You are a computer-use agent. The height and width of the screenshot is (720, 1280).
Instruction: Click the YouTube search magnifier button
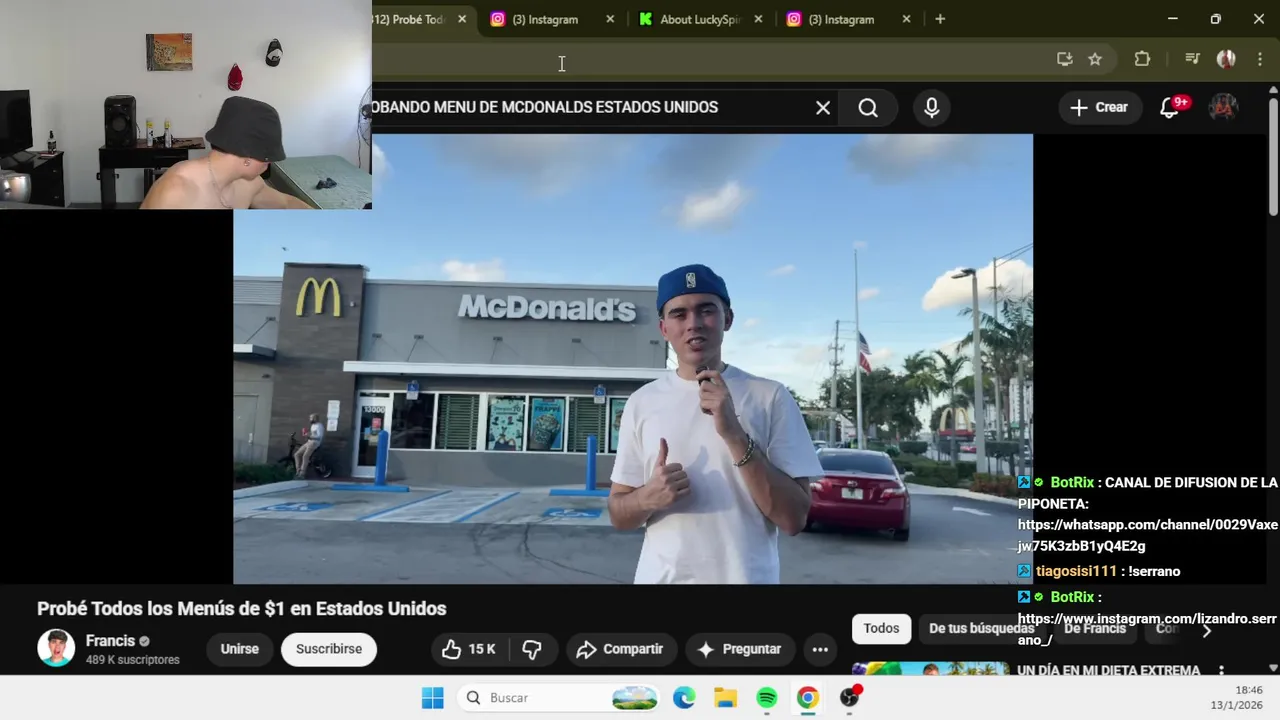[868, 108]
